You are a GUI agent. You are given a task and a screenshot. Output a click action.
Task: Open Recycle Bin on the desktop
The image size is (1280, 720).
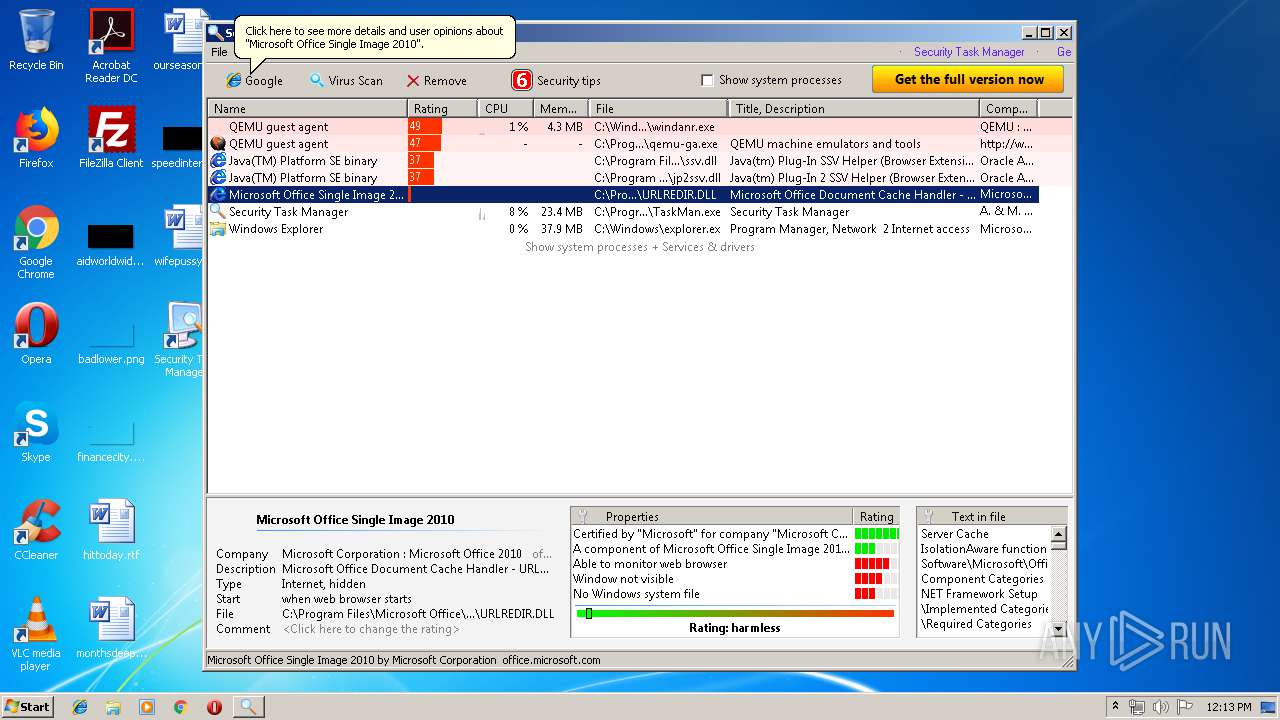36,41
